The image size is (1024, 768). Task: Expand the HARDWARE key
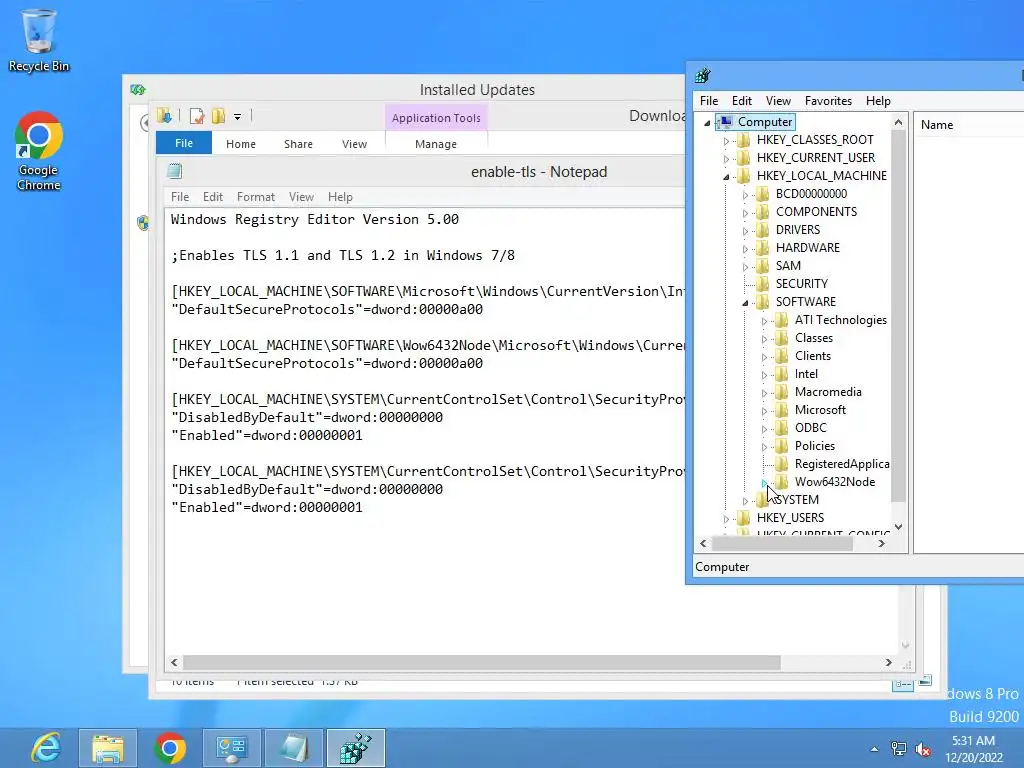coord(745,249)
